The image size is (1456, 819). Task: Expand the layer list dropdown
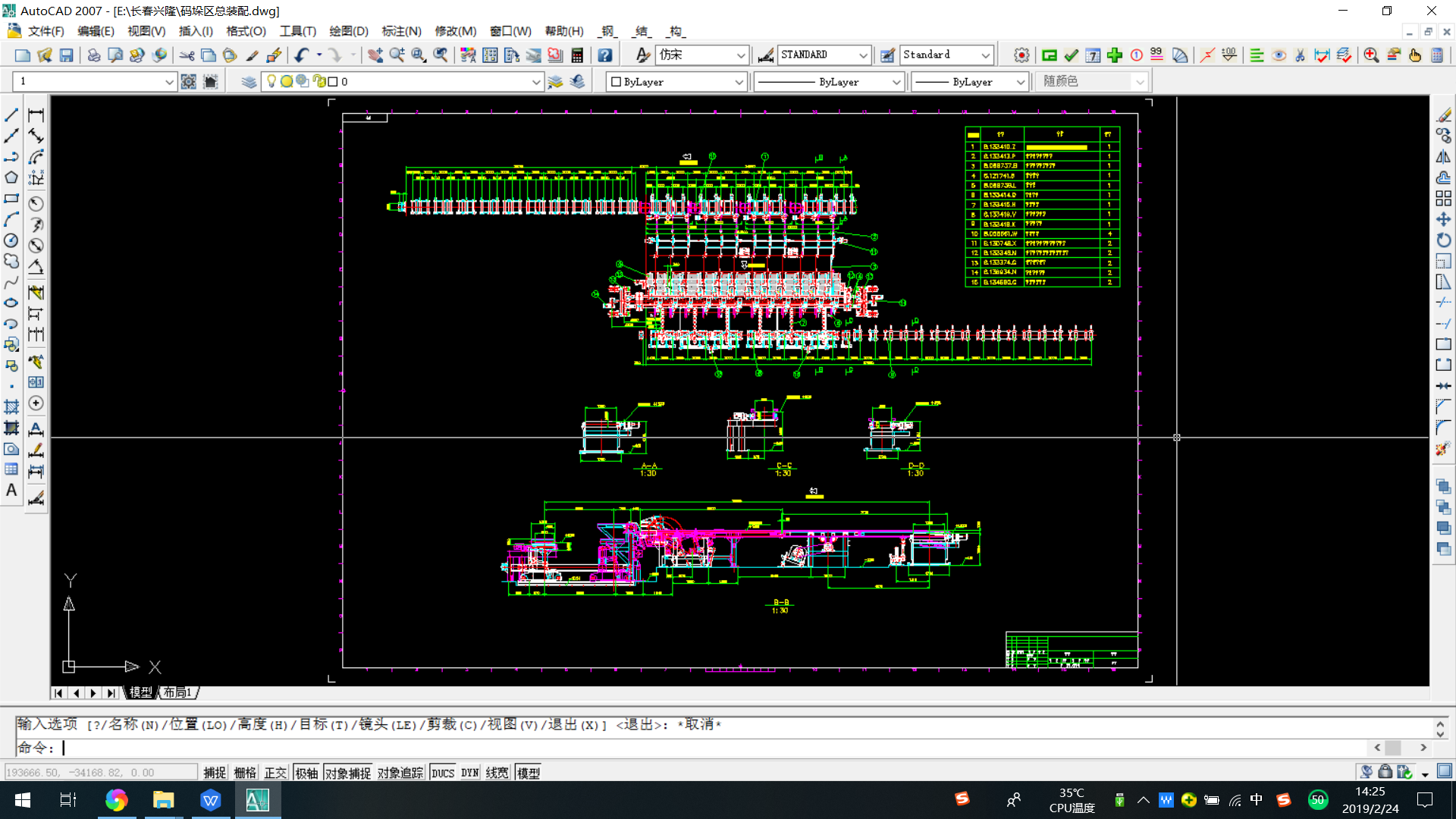click(x=535, y=82)
